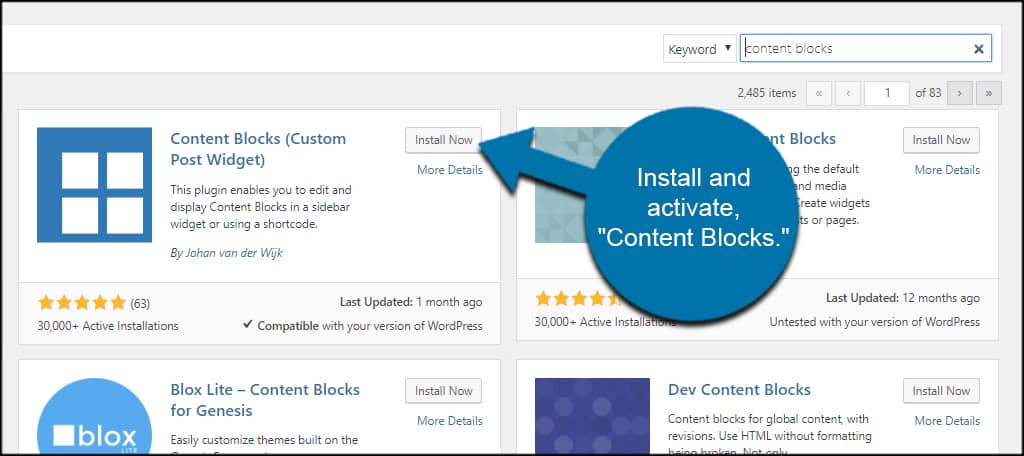Click the Content Blocks plugin grid icon
Image resolution: width=1024 pixels, height=456 pixels.
(x=95, y=185)
